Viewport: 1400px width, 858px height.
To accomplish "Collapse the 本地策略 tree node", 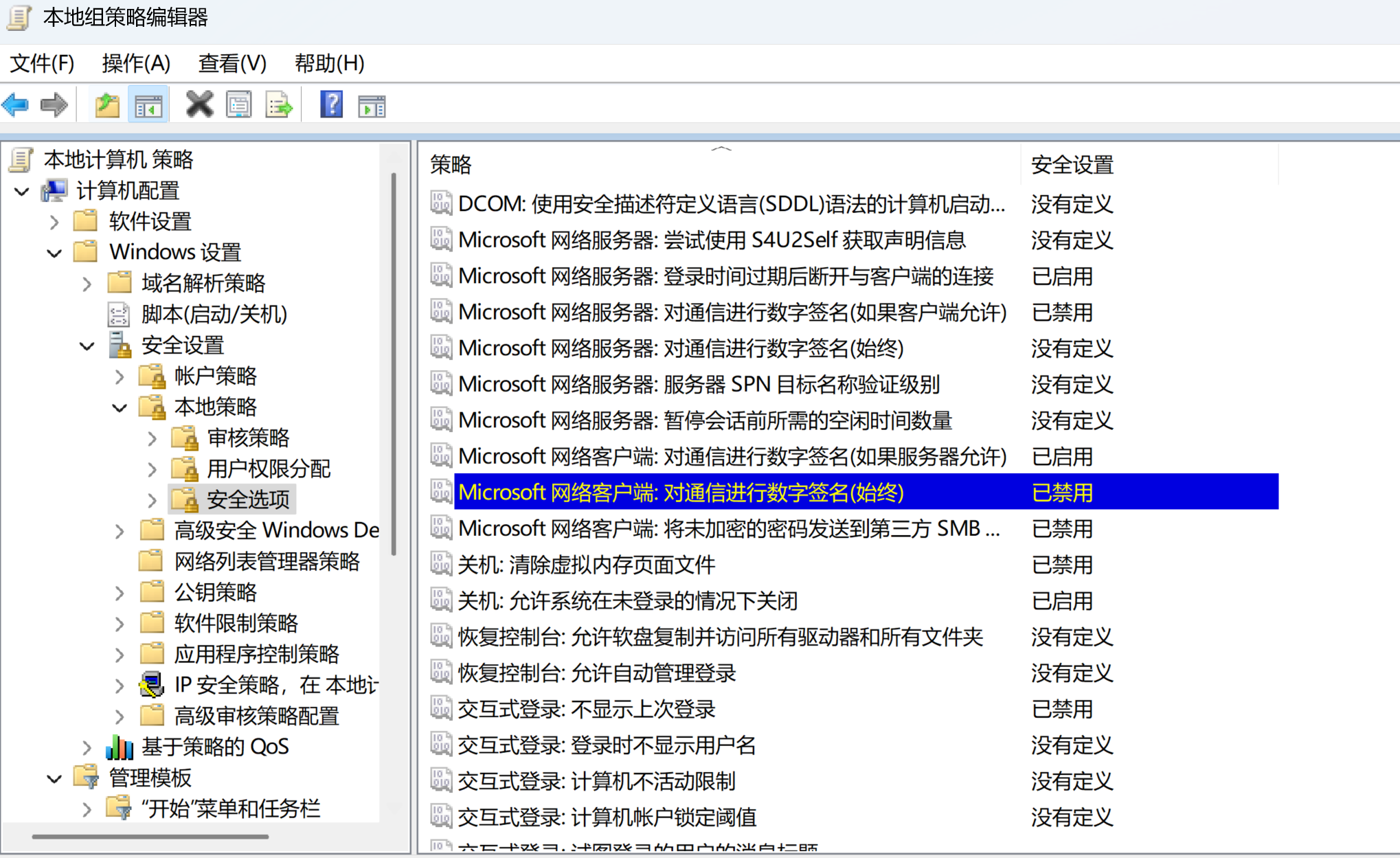I will (120, 407).
